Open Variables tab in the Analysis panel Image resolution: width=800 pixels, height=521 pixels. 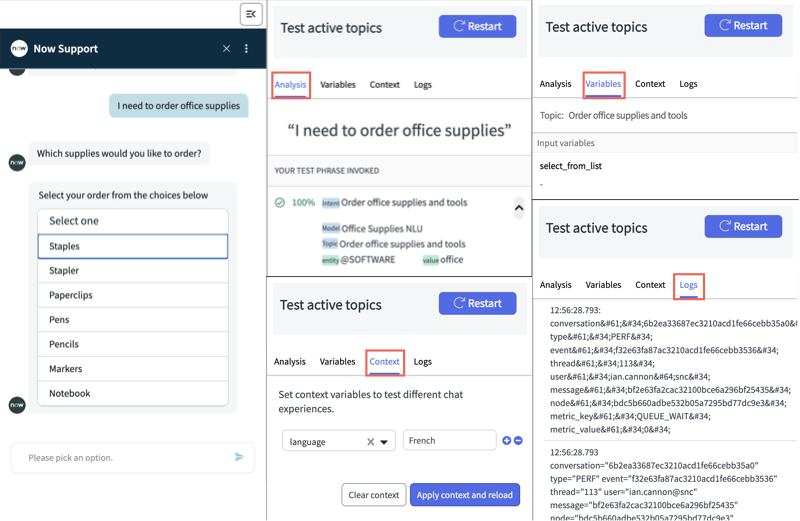coord(338,85)
